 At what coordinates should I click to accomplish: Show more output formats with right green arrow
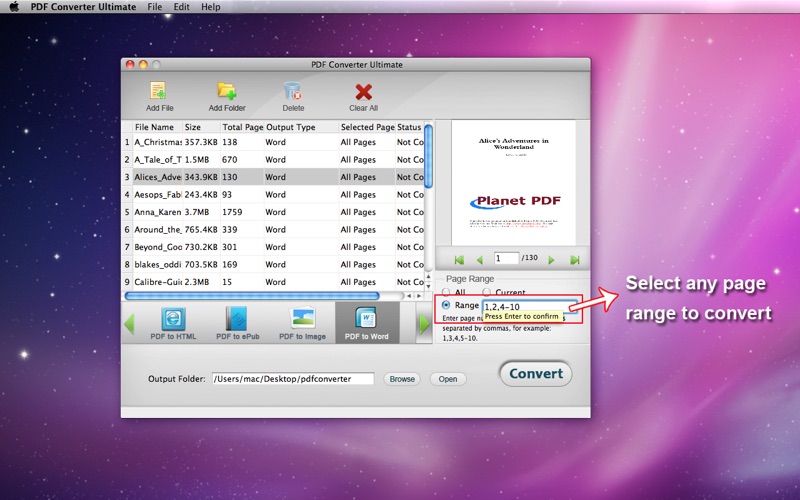424,323
